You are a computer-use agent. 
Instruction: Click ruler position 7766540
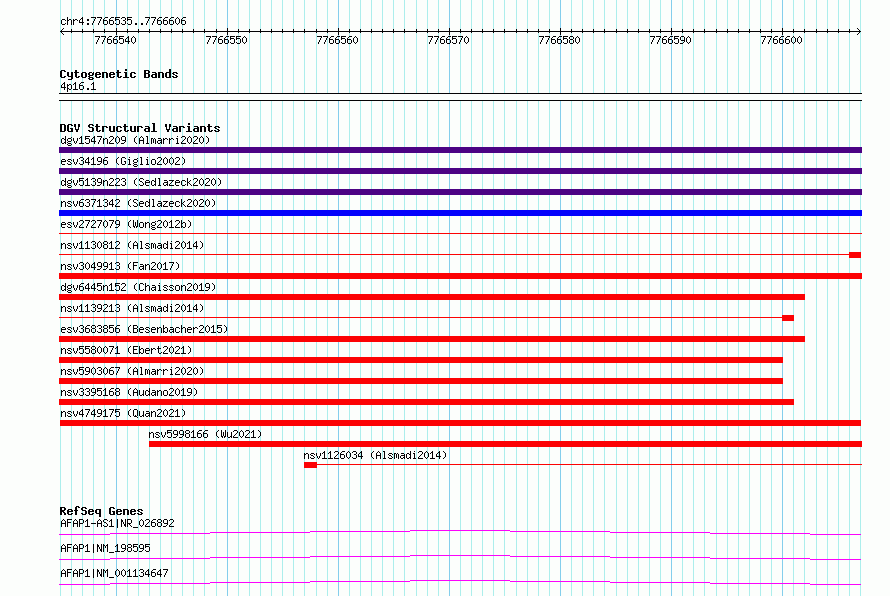pyautogui.click(x=116, y=40)
